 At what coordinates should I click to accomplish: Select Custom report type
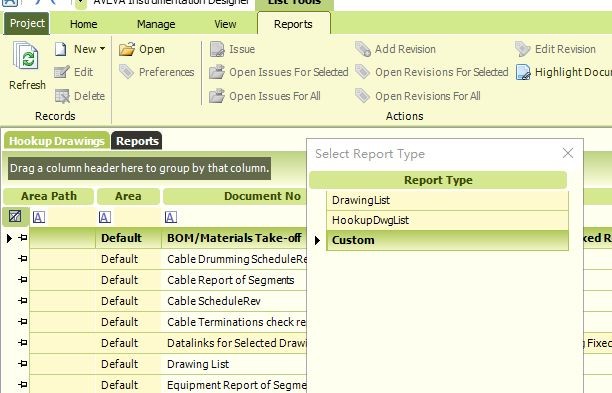[447, 240]
